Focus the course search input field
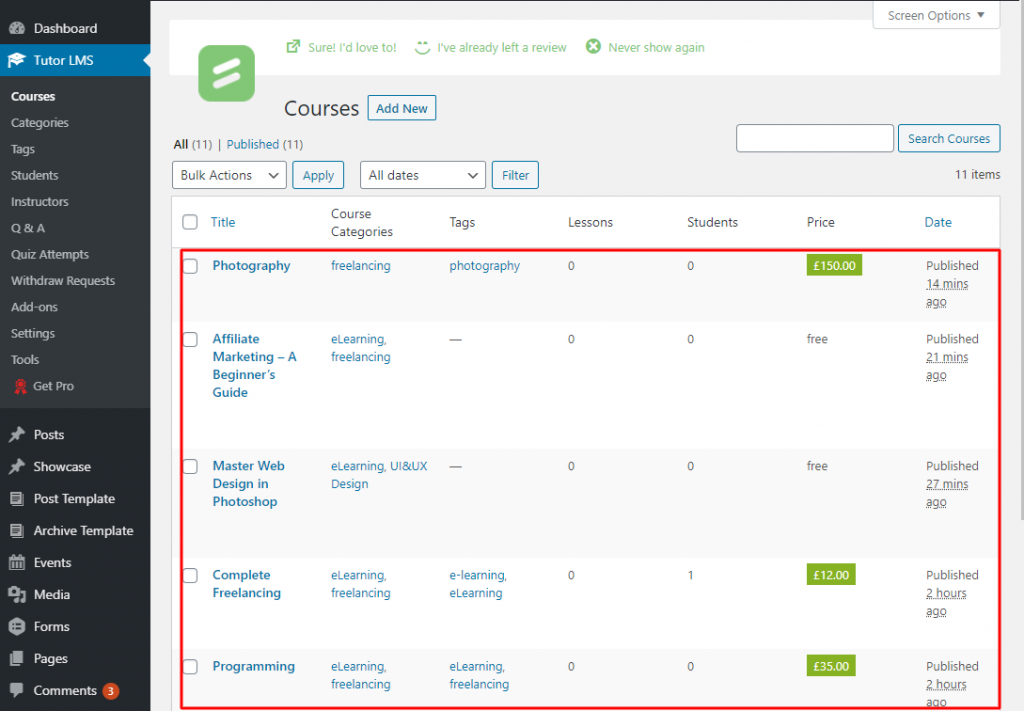This screenshot has width=1024, height=711. [814, 139]
